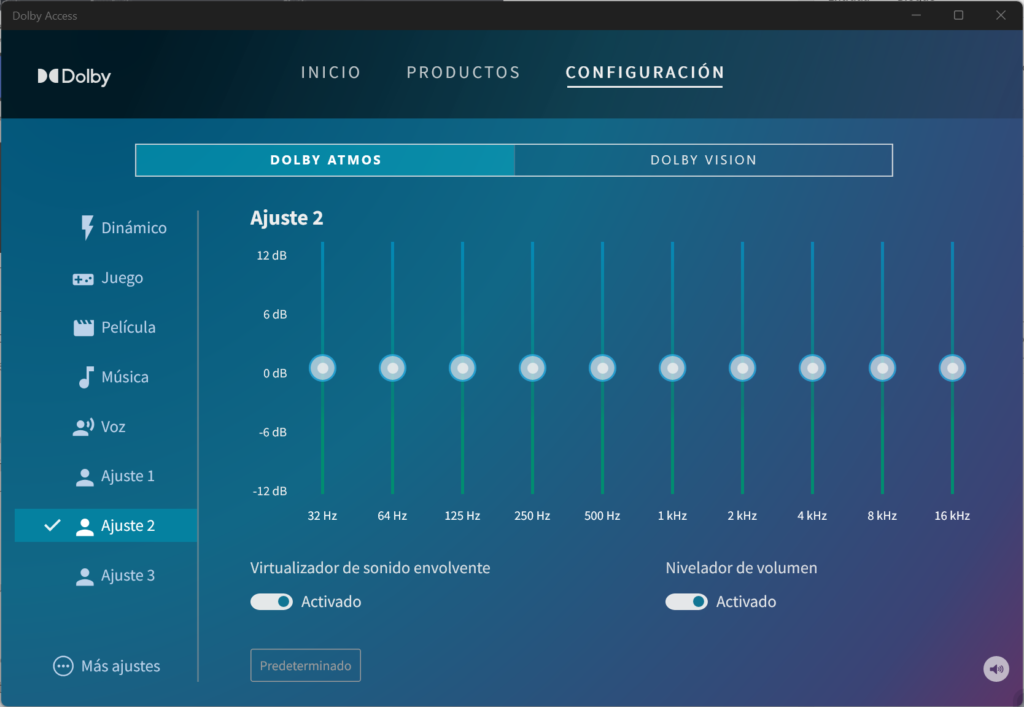Click the Nivelador de volumen label
Viewport: 1024px width, 707px height.
coord(741,568)
